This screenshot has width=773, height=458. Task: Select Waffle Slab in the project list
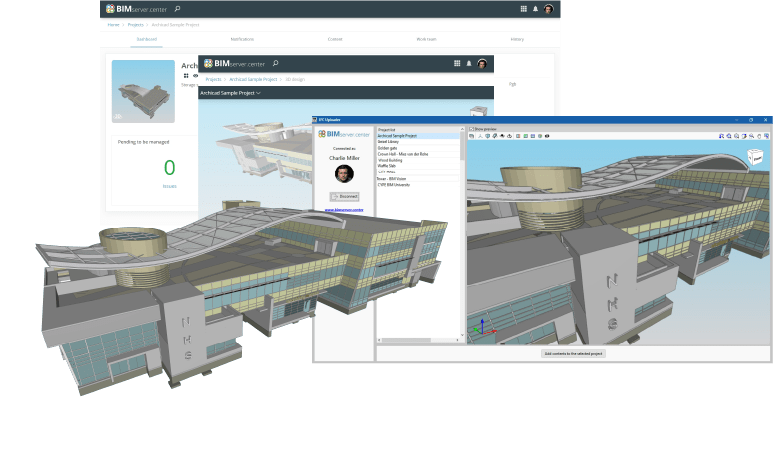click(418, 166)
